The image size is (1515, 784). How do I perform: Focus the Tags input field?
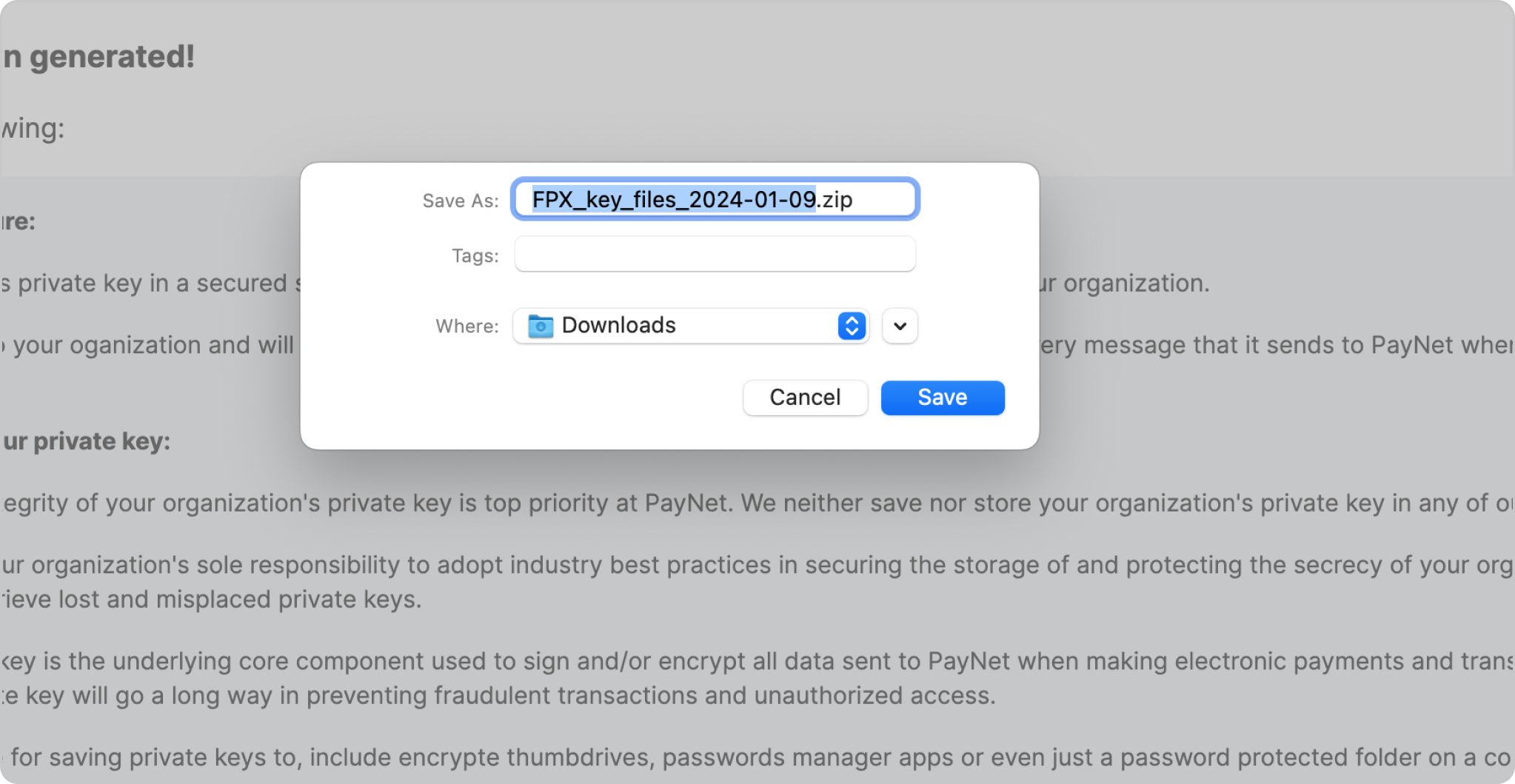[715, 254]
